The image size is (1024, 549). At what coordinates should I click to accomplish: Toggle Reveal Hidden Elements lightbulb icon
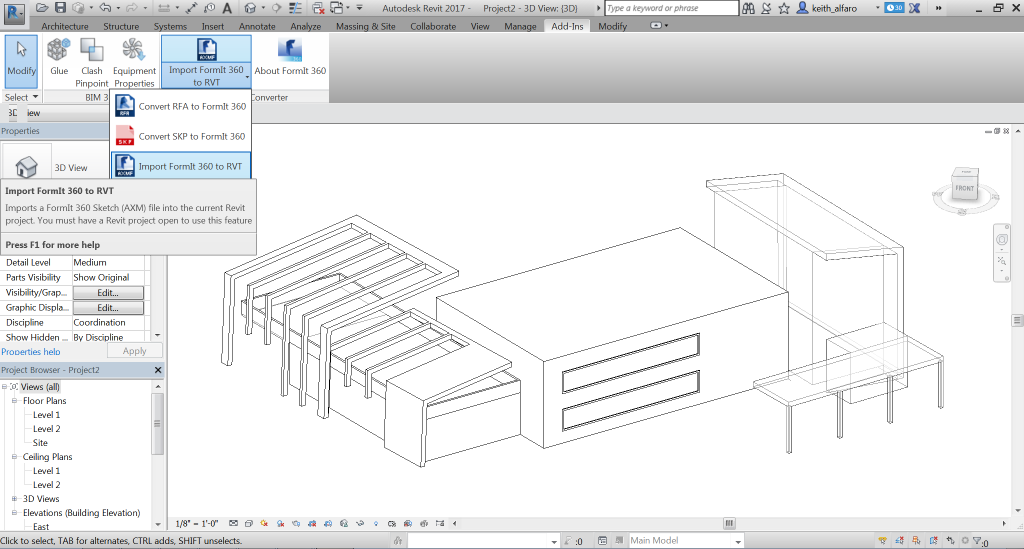point(376,523)
